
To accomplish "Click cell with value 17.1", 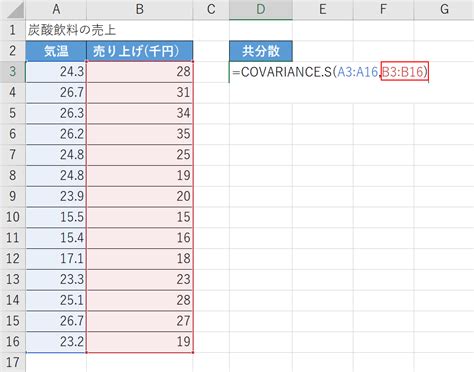I will pyautogui.click(x=56, y=259).
